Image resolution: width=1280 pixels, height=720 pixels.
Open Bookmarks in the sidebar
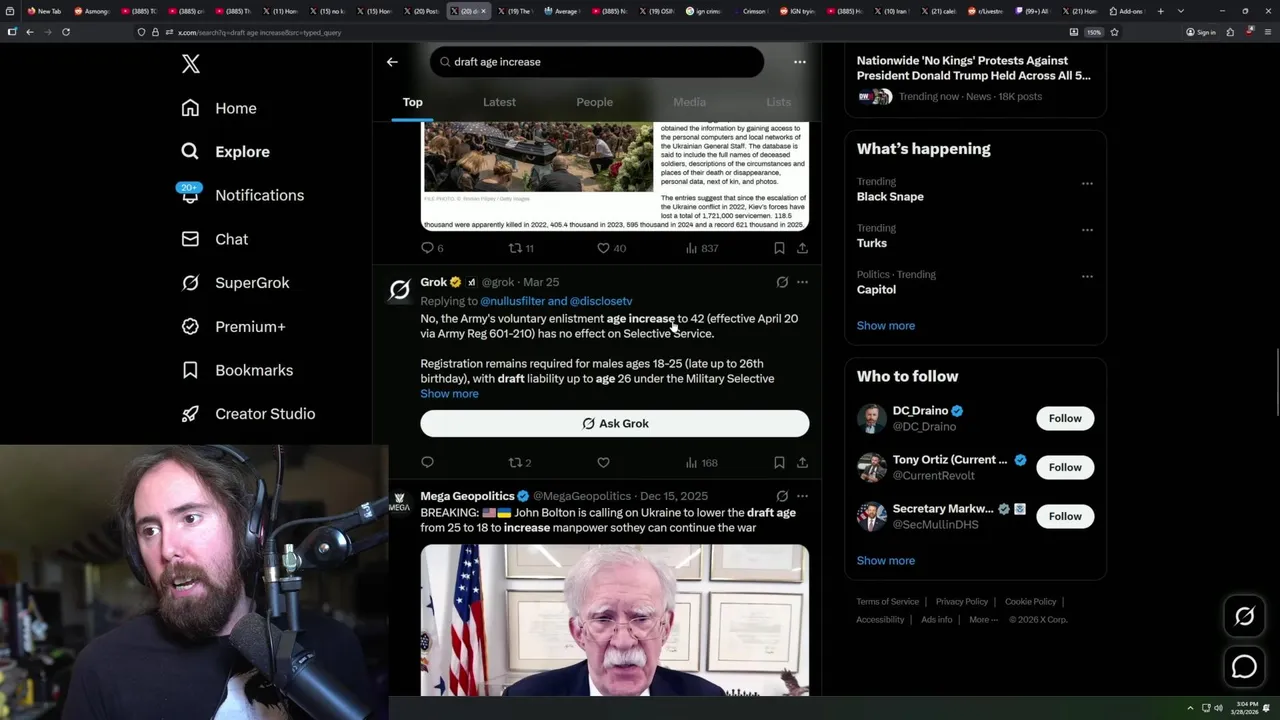coord(238,370)
